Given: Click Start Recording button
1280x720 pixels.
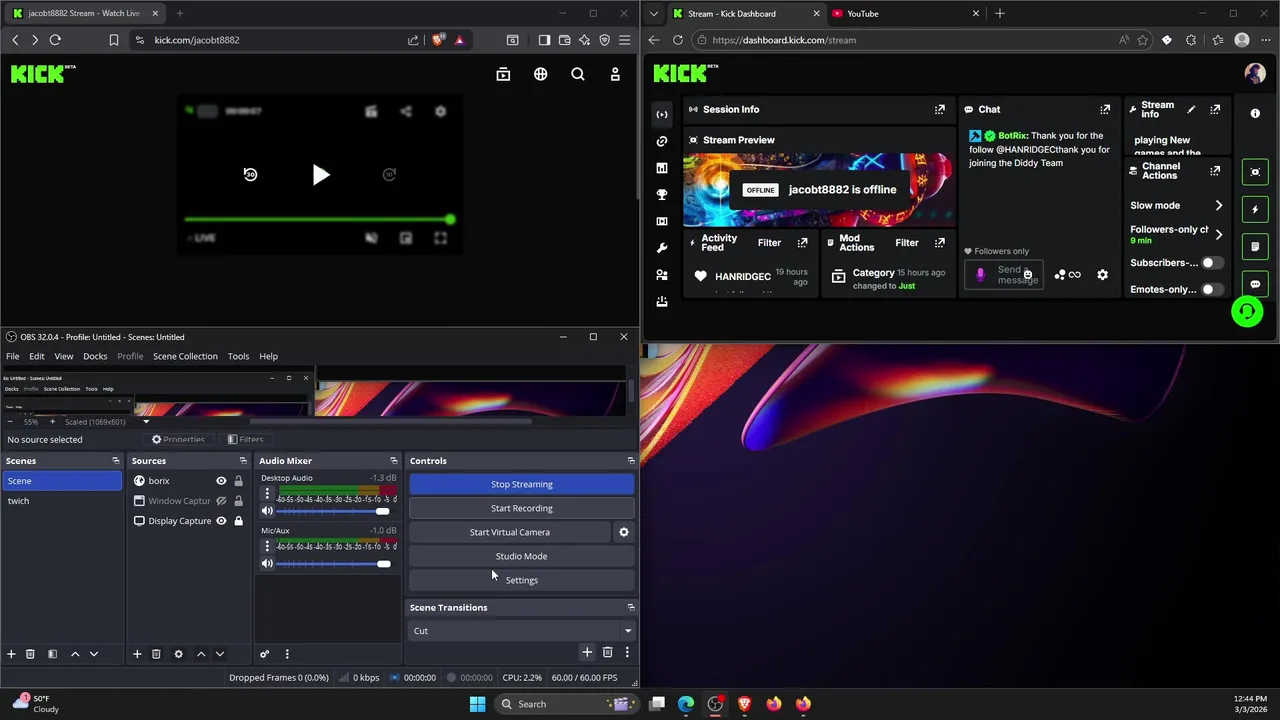Looking at the screenshot, I should pos(521,508).
